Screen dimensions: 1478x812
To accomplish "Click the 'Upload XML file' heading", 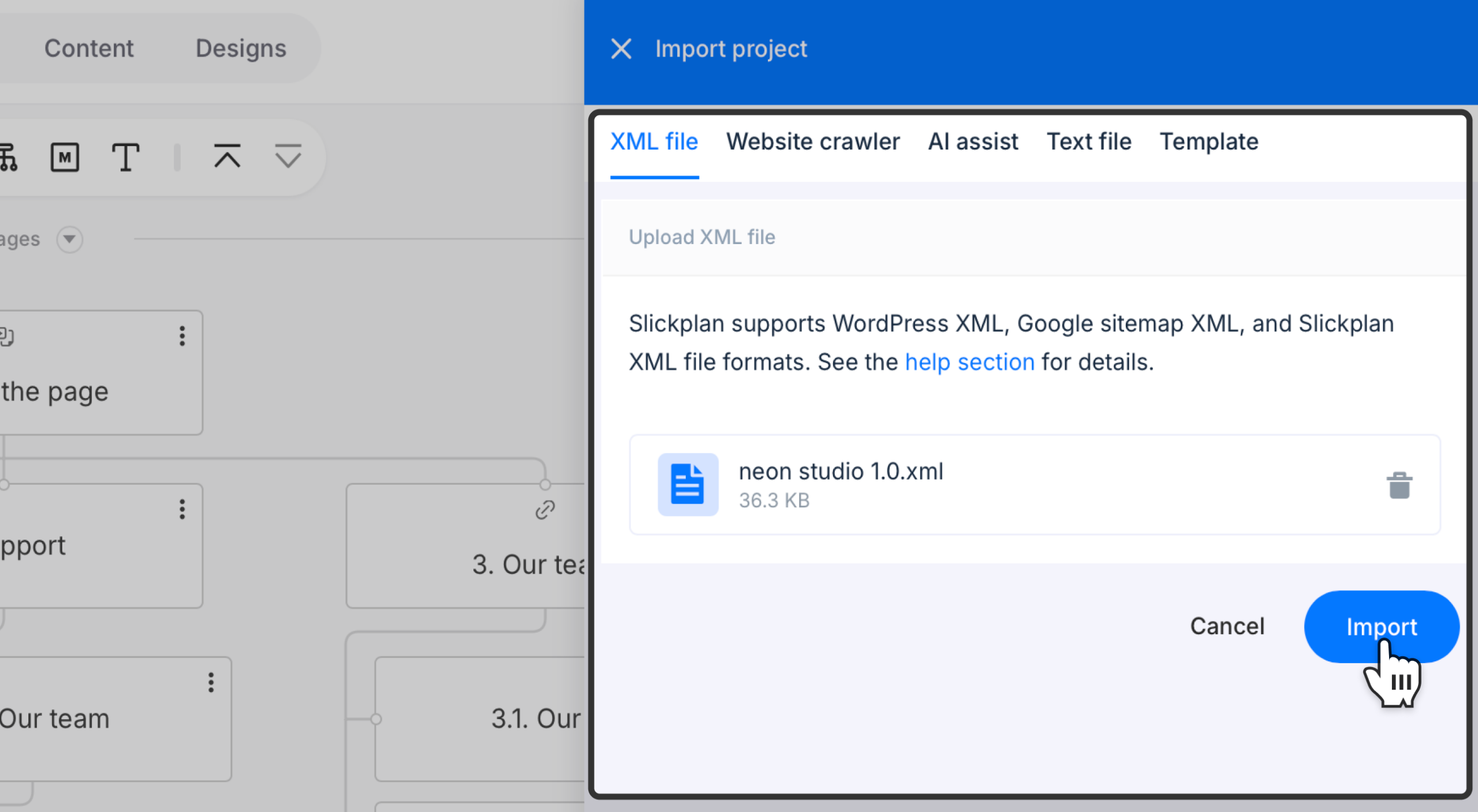I will (701, 237).
